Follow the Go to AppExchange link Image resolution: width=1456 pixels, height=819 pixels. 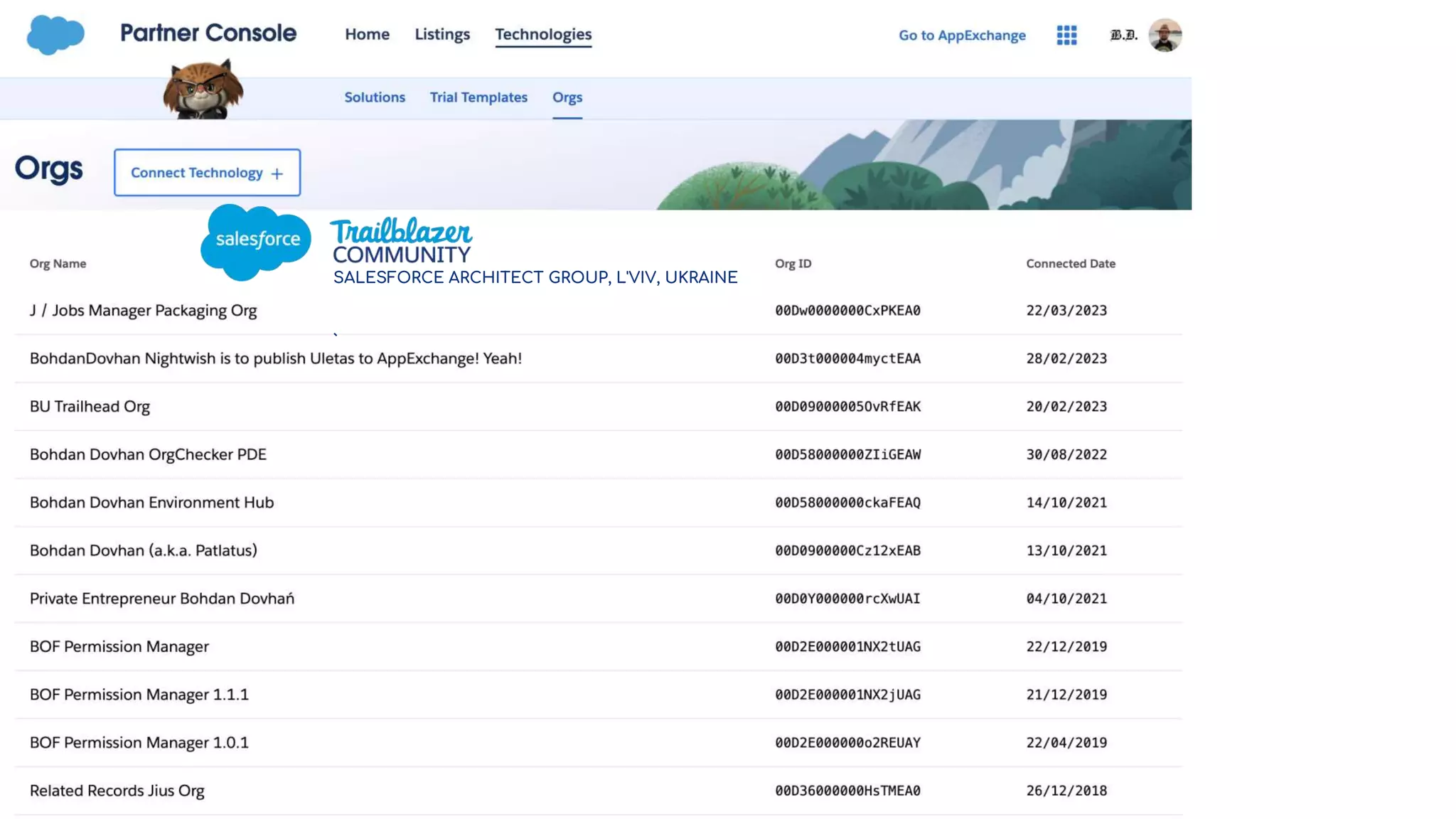pos(962,35)
